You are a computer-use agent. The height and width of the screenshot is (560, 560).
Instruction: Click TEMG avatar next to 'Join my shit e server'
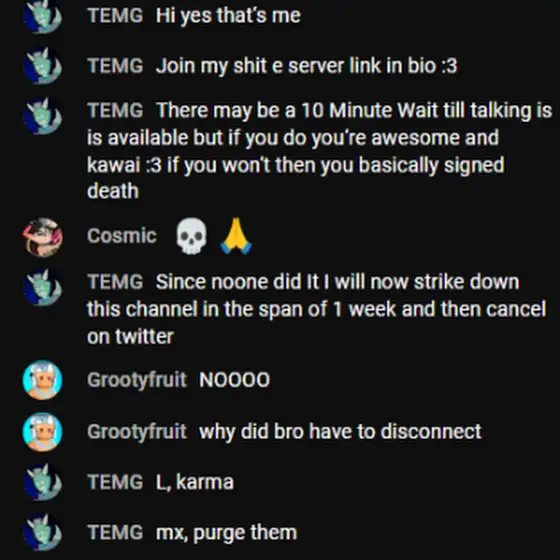pos(42,66)
